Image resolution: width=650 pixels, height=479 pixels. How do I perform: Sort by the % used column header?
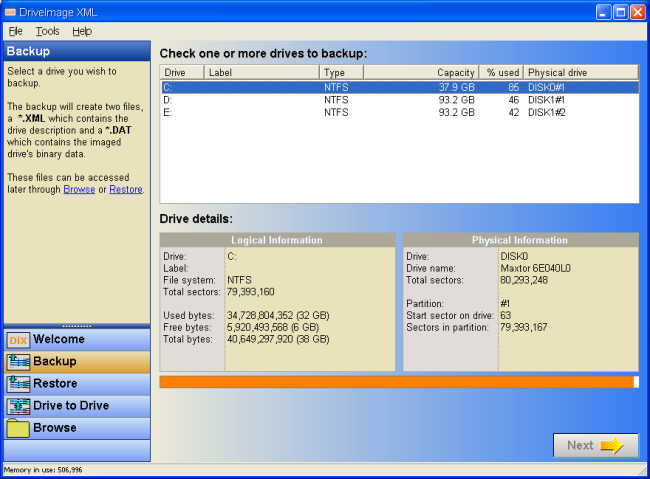pos(501,72)
